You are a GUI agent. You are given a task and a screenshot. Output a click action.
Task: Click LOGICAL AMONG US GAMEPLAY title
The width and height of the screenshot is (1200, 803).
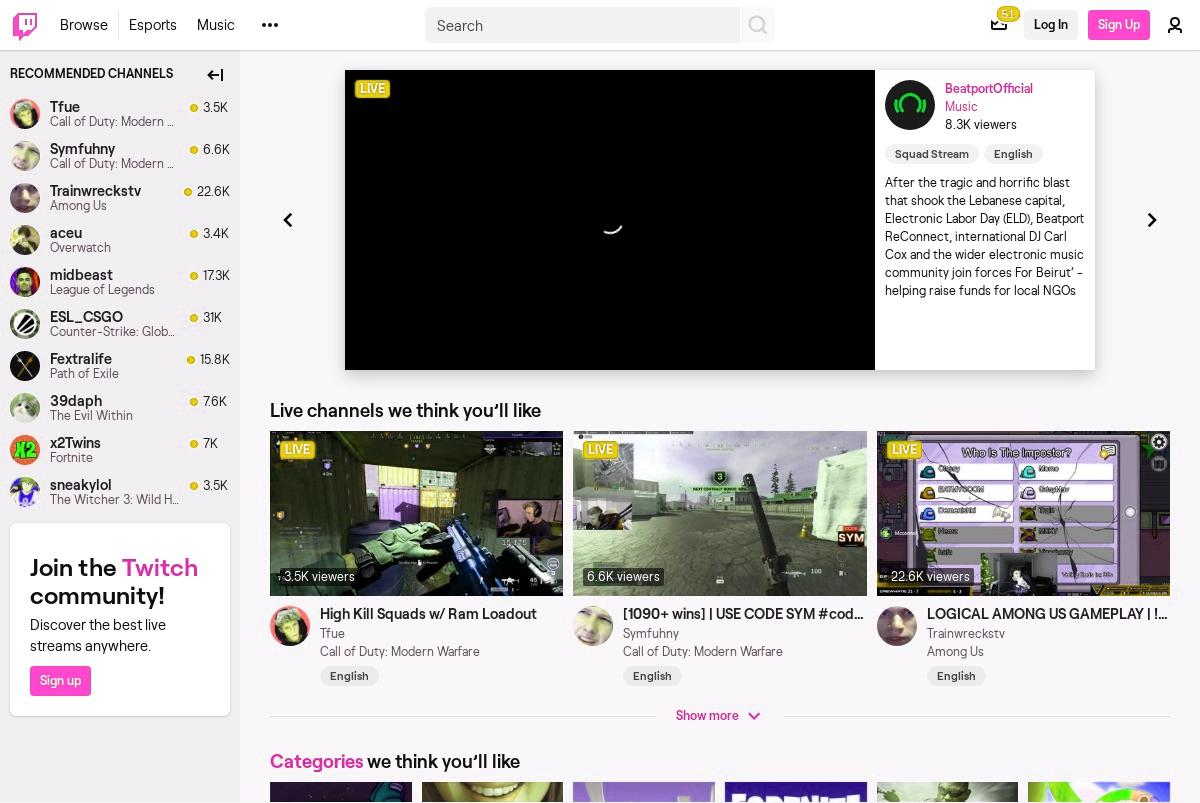point(1047,614)
